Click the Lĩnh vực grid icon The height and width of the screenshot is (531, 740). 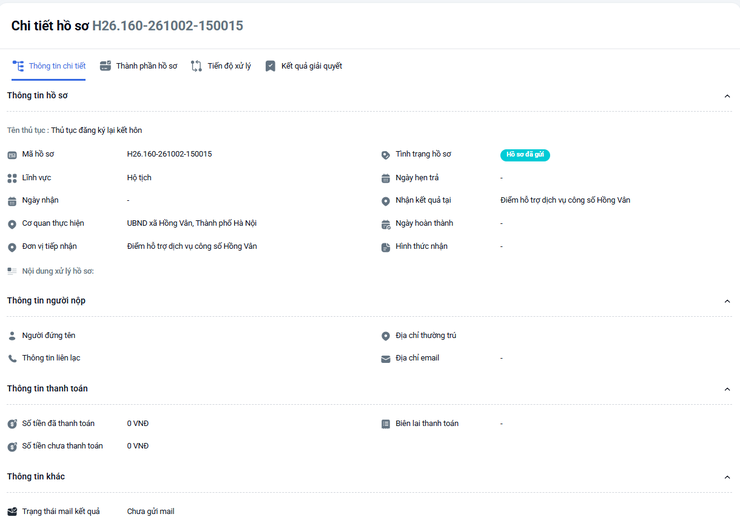tap(12, 178)
